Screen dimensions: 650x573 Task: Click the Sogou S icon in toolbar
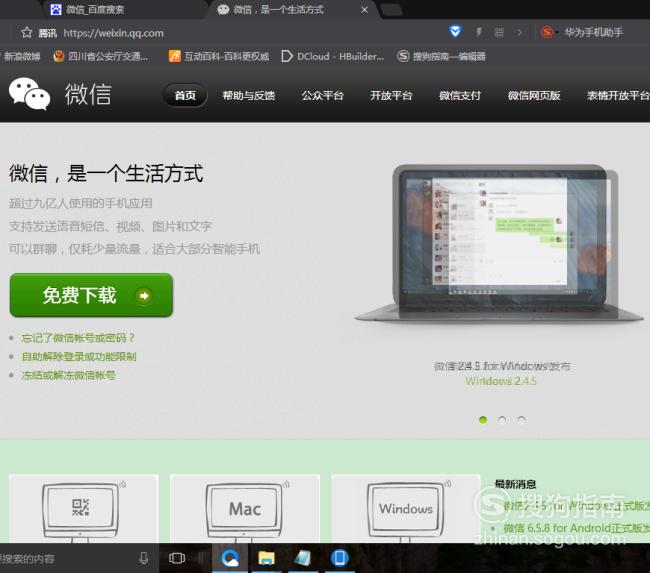(x=547, y=32)
